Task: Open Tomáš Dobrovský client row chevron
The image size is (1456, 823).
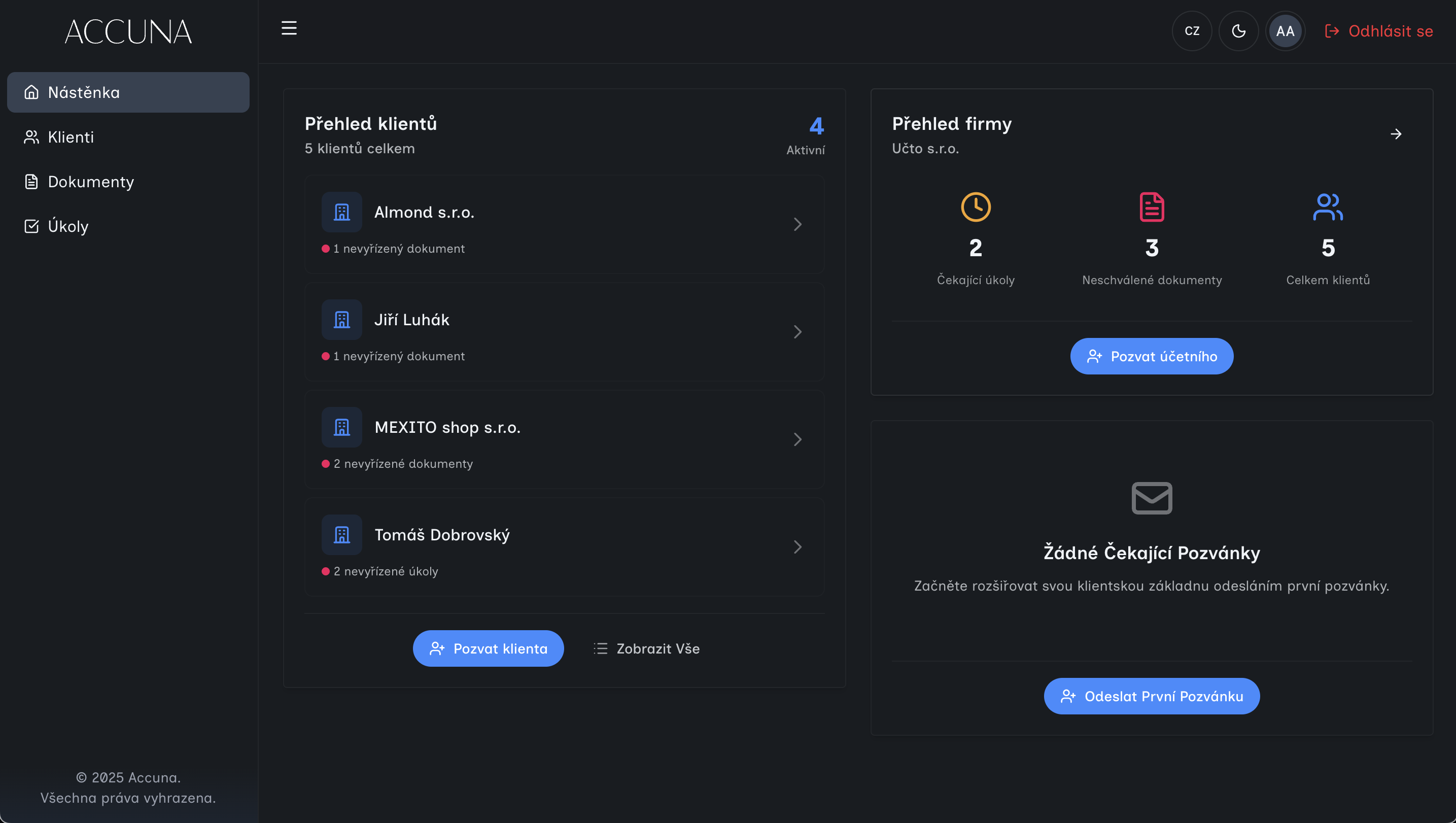Action: click(x=798, y=546)
